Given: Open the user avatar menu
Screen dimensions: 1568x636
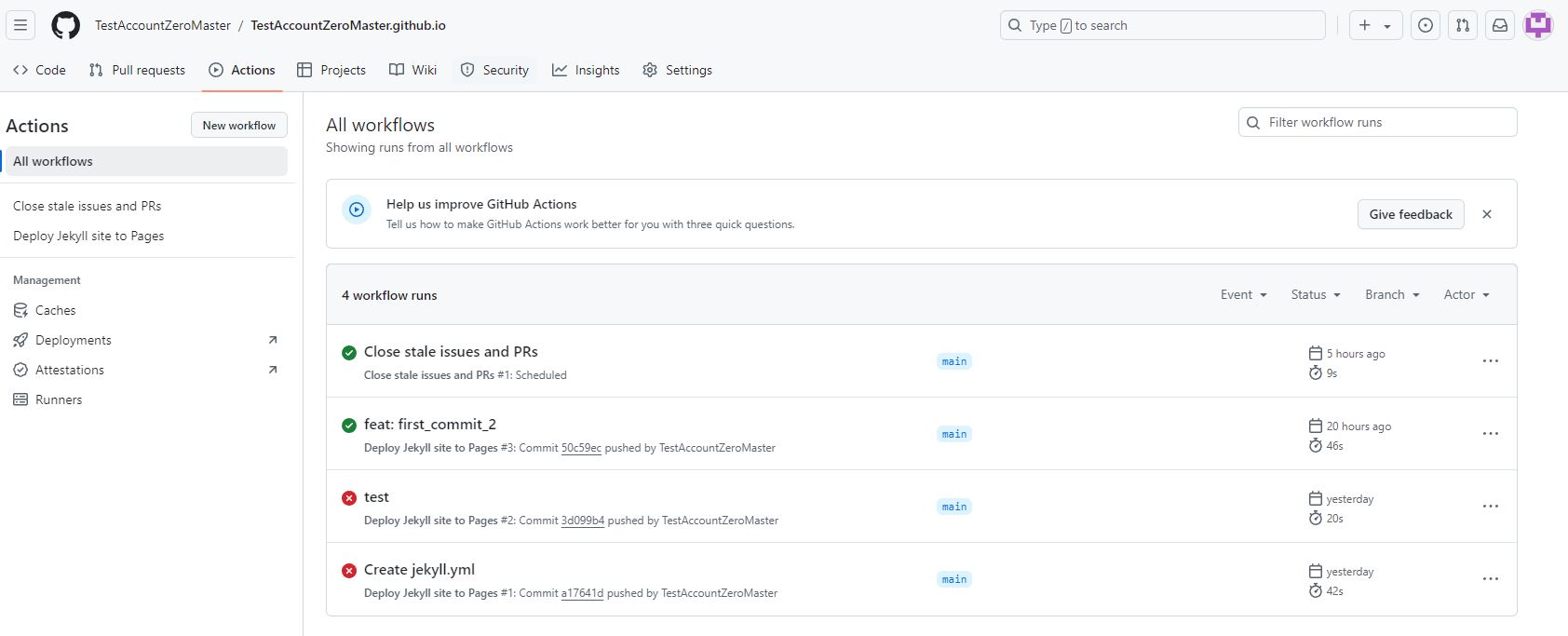Looking at the screenshot, I should 1538,25.
